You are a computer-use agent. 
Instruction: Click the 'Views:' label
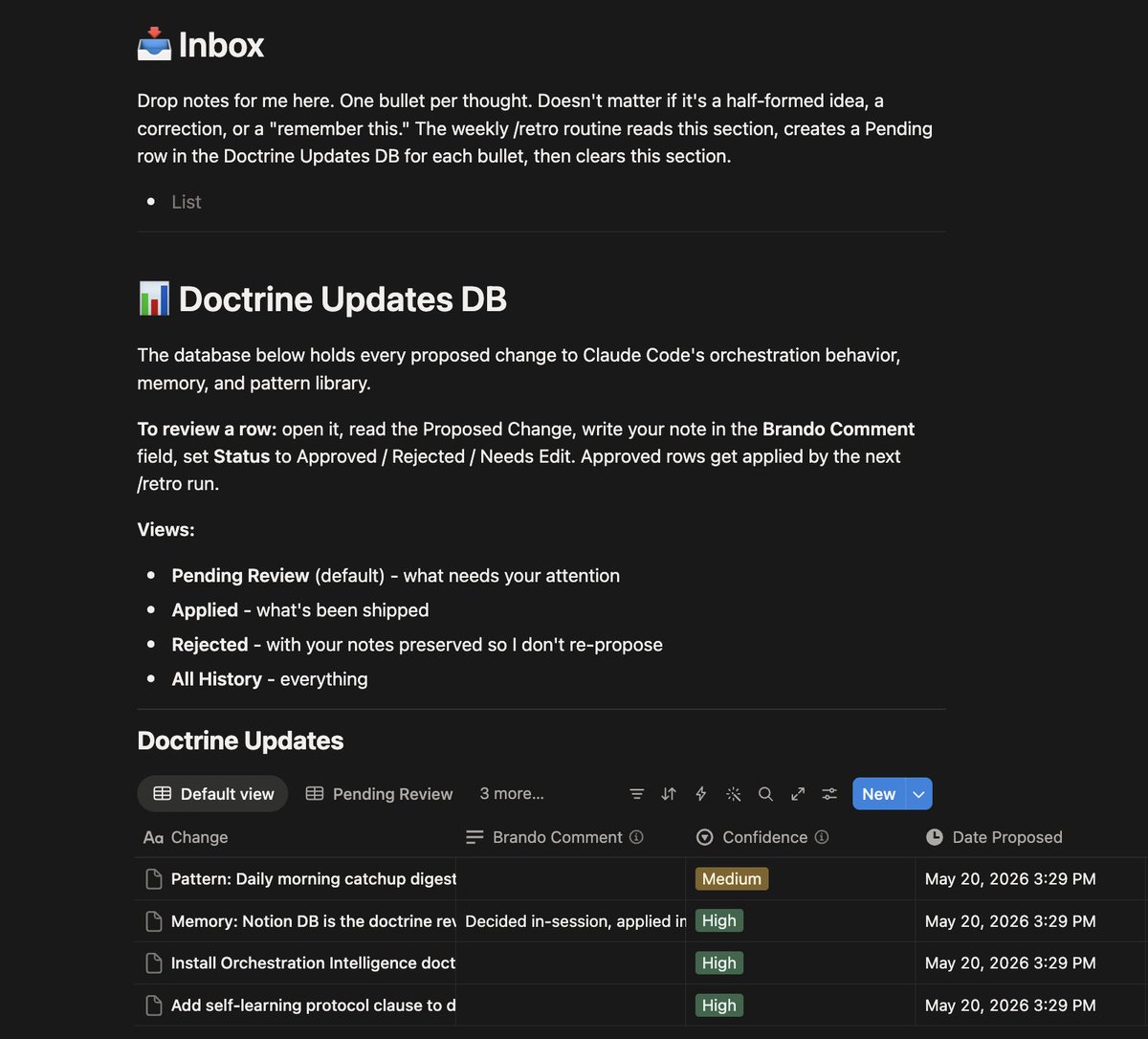166,529
